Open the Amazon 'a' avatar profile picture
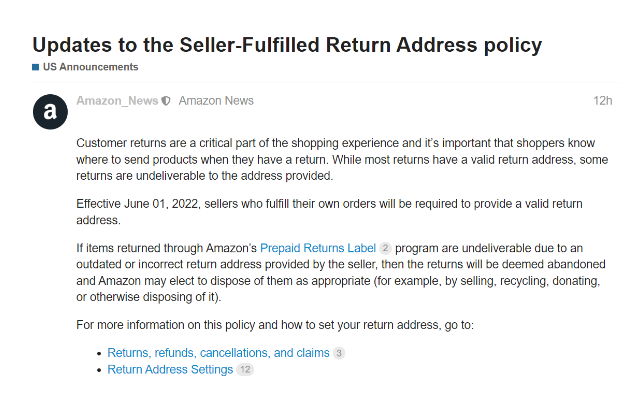The image size is (640, 400). pos(50,112)
